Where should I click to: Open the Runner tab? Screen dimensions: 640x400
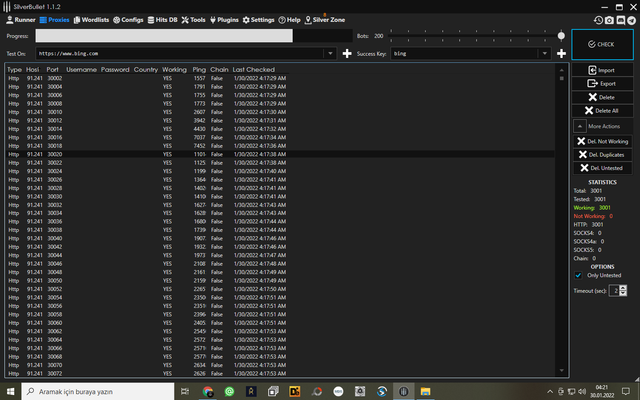21,20
